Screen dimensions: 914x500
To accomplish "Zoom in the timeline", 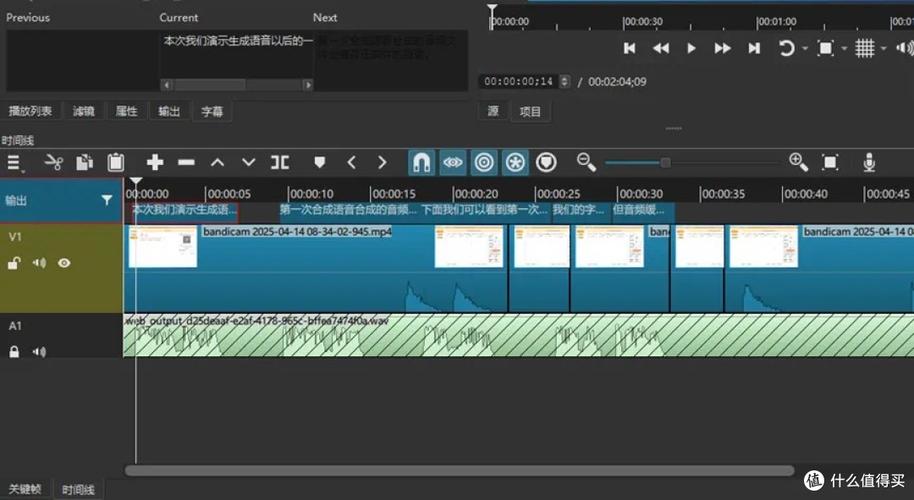I will point(798,163).
